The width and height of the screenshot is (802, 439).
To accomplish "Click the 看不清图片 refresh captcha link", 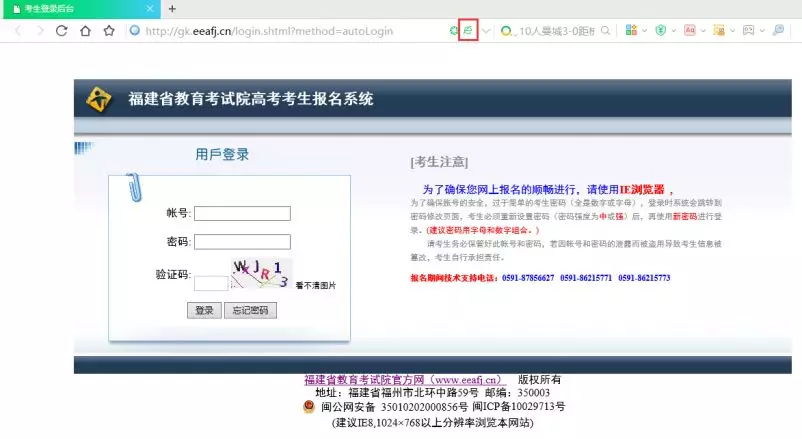I will [316, 286].
